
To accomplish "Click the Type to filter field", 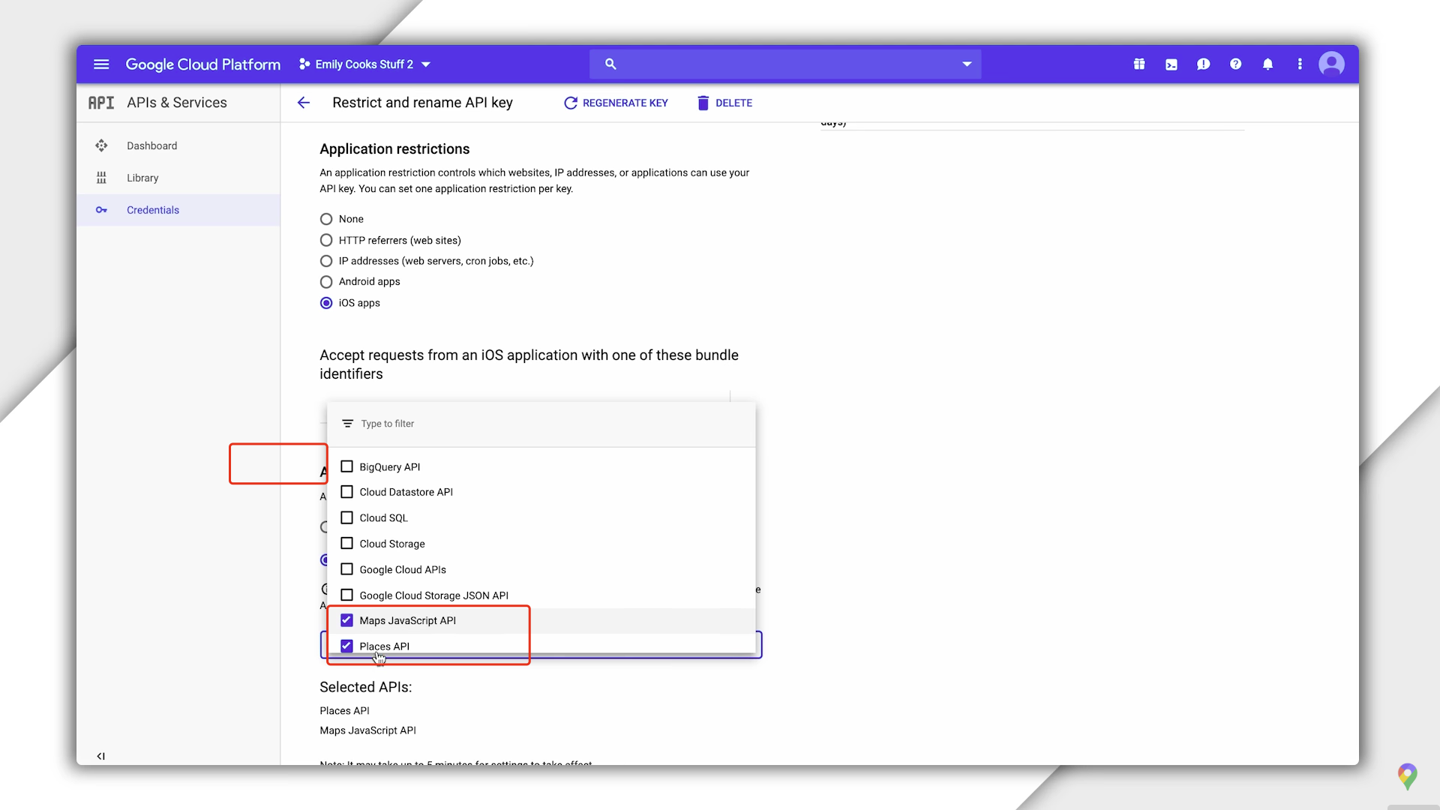I will pyautogui.click(x=541, y=424).
